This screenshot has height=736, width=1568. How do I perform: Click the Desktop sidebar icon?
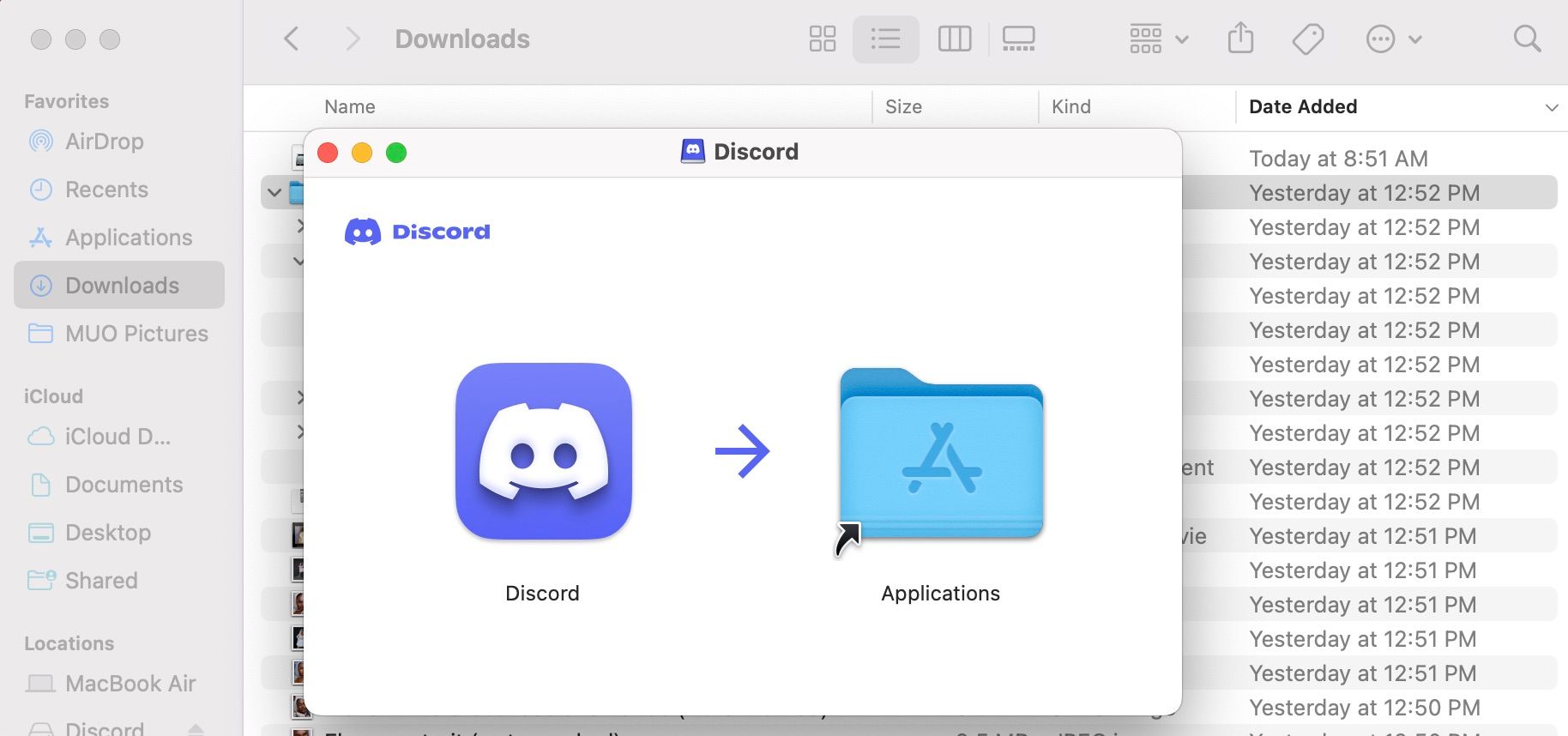pos(40,533)
